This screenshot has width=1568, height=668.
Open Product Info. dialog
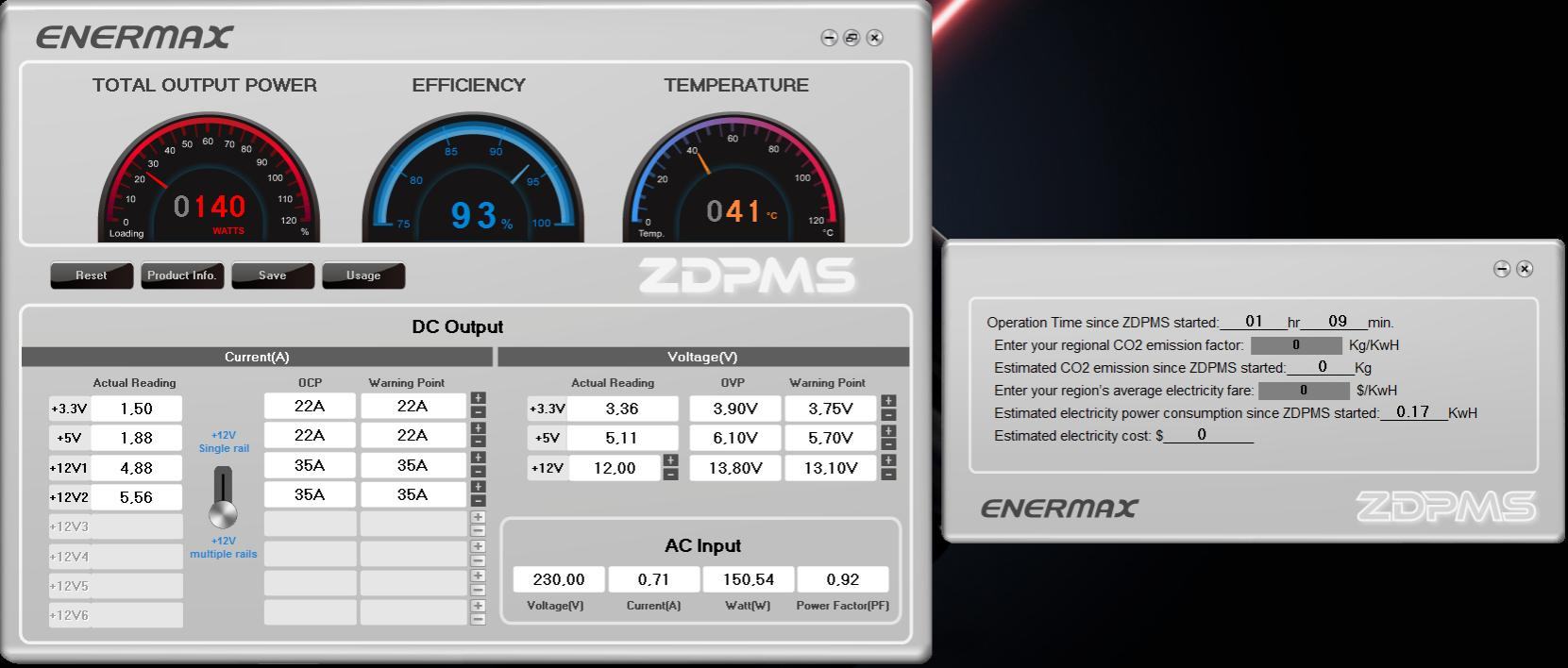[182, 276]
